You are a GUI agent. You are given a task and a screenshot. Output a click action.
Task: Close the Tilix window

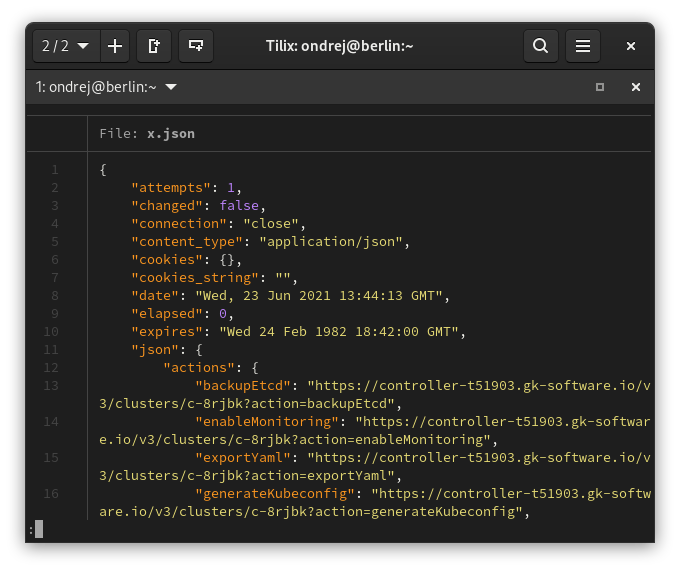[x=631, y=46]
